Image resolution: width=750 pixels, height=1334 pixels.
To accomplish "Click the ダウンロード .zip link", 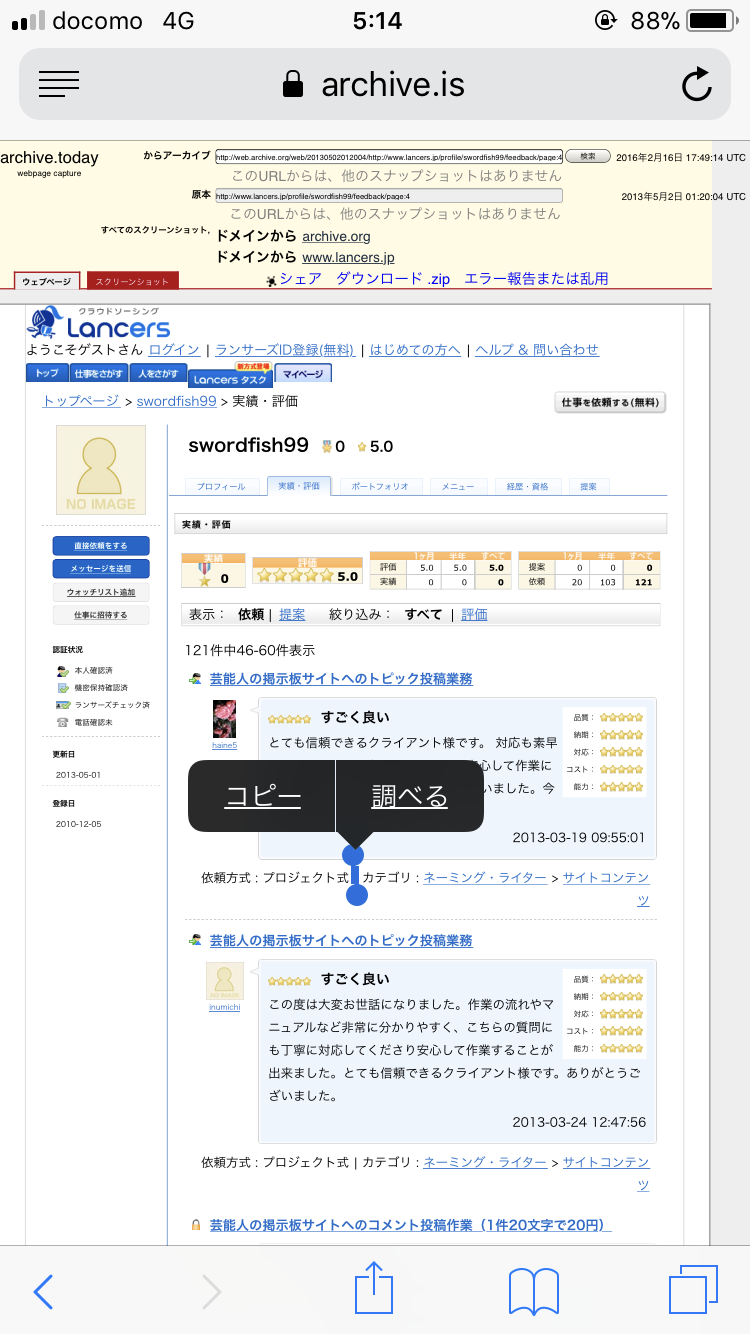I will 393,278.
